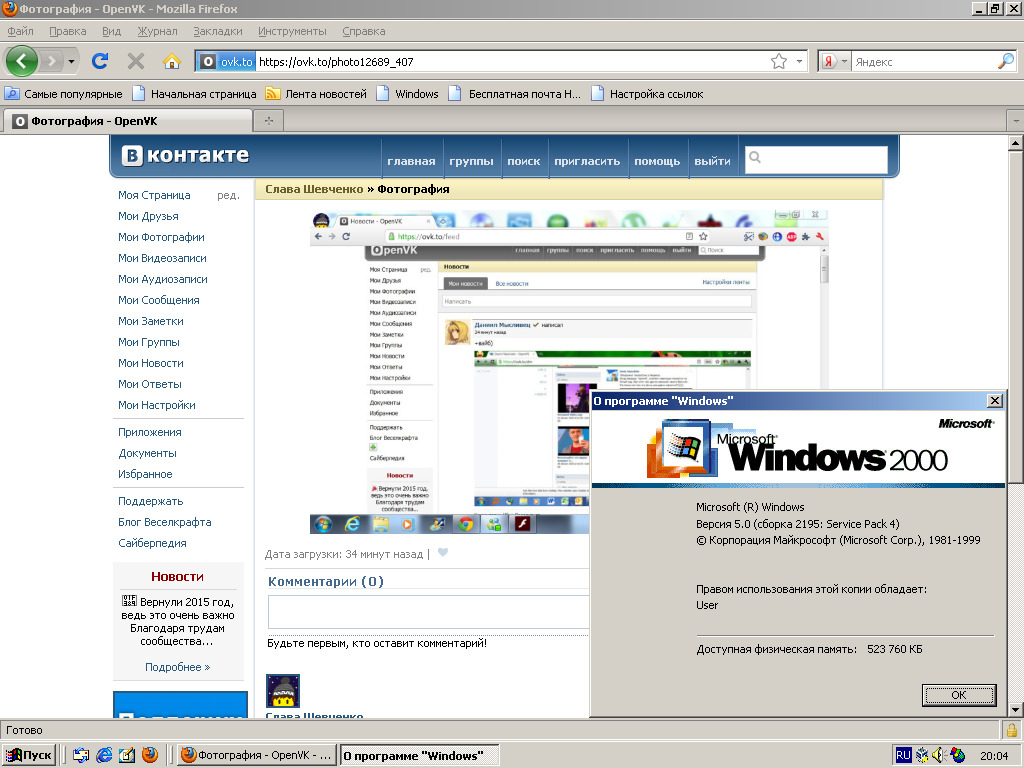The image size is (1024, 768).
Task: Open Мои Аудиозаписи in sidebar
Action: coord(163,278)
